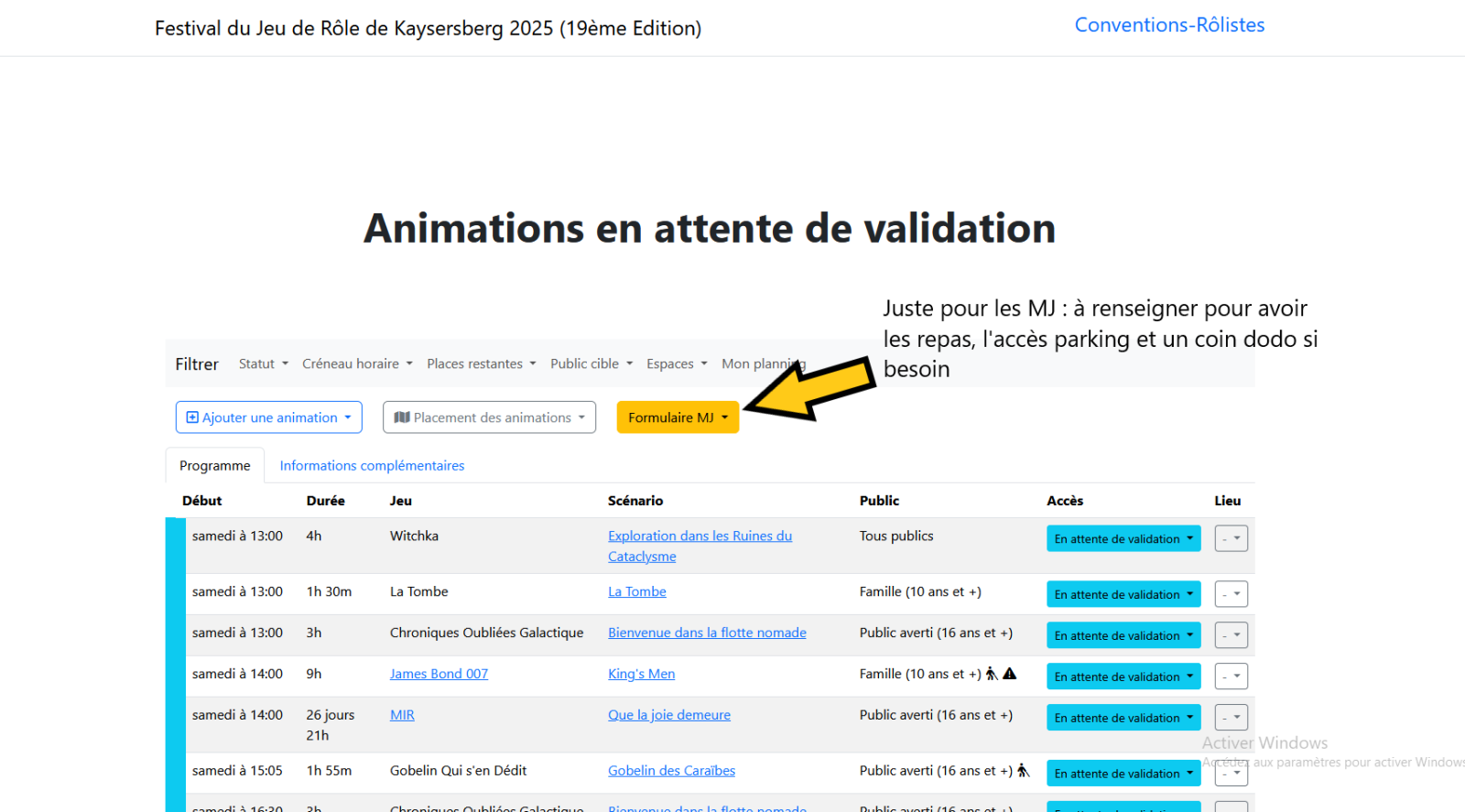This screenshot has height=812, width=1465.
Task: Click the blind person icon in King's Men row
Action: (991, 674)
